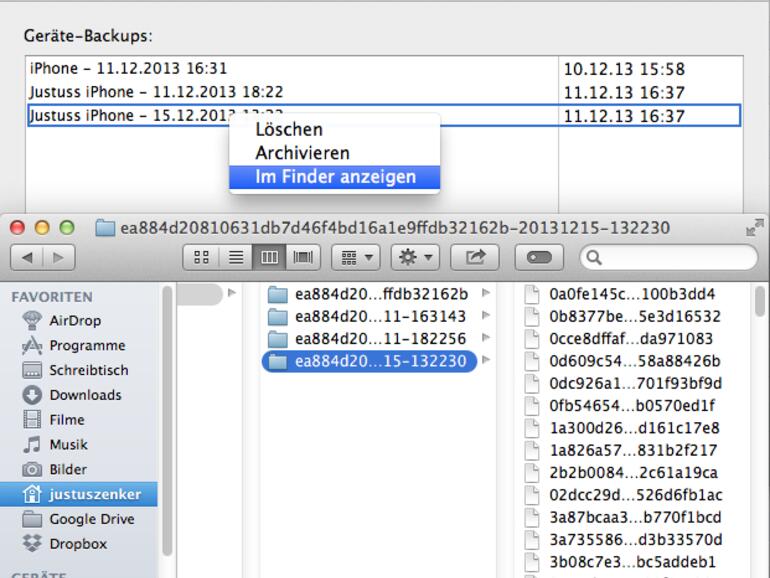Screen dimensions: 770x578
Task: Expand arrow next to ea884d20...11-182256 folder
Action: point(486,337)
